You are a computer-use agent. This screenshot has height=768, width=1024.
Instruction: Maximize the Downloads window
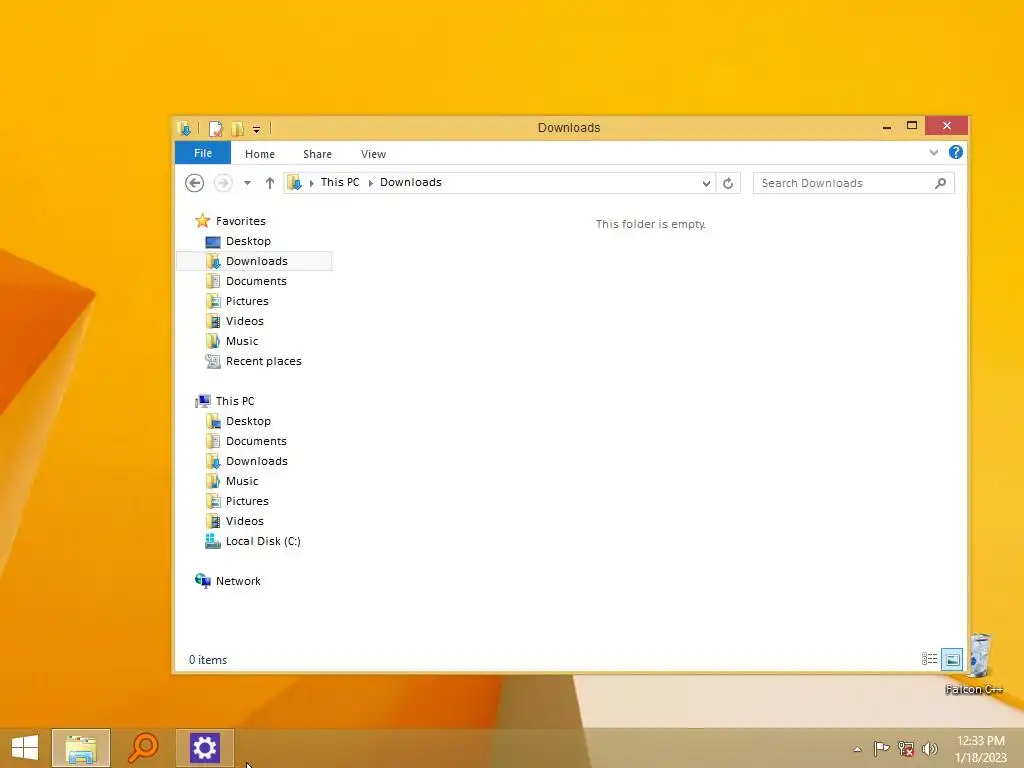pos(912,125)
